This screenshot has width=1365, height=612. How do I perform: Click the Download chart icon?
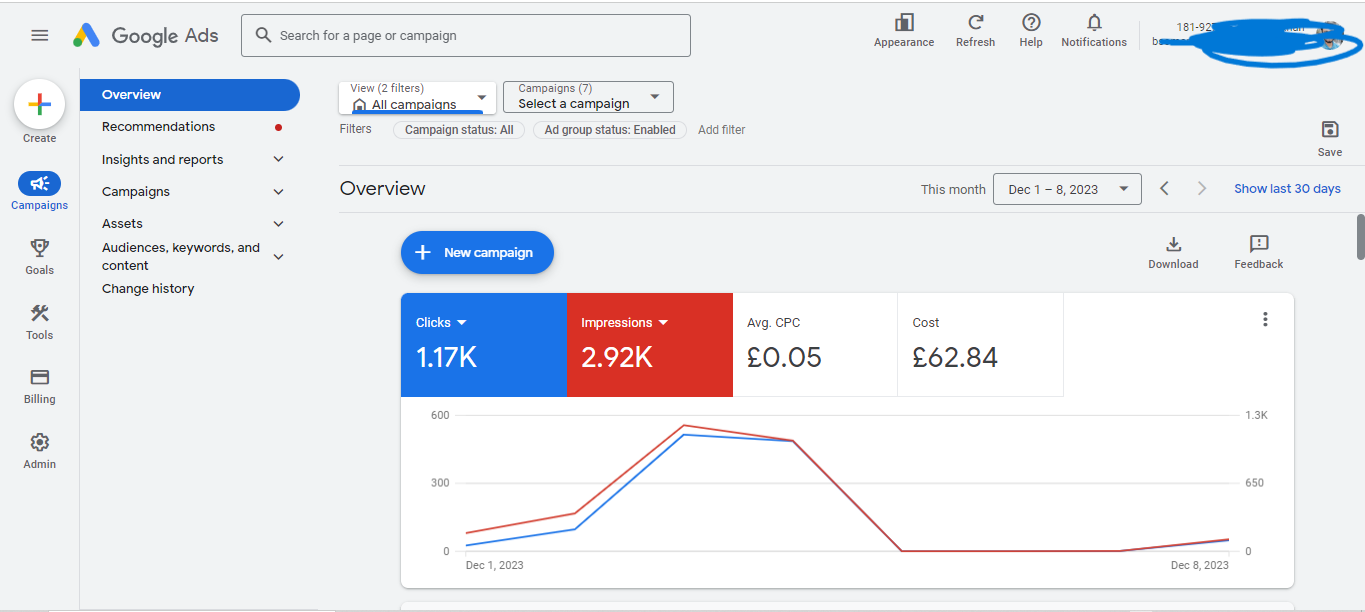(1173, 245)
